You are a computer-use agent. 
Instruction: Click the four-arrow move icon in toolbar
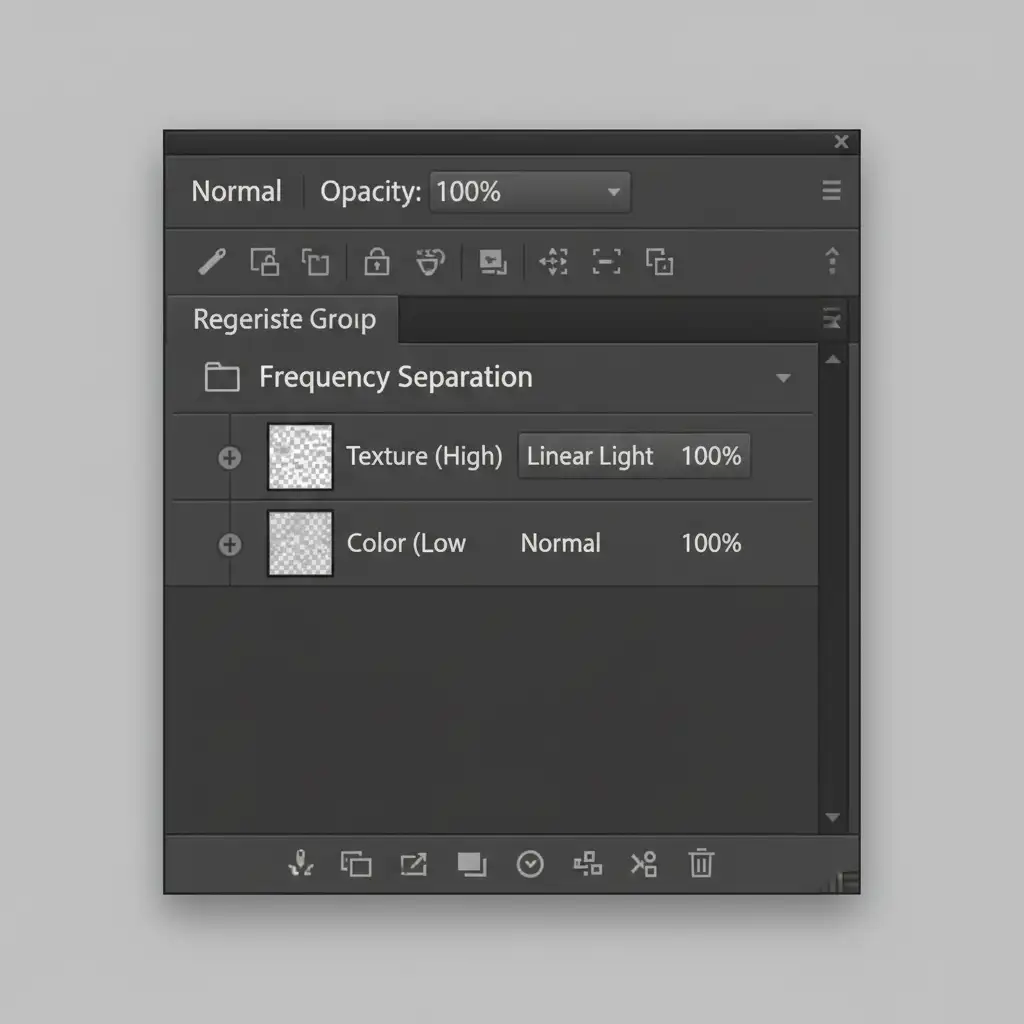(x=553, y=262)
